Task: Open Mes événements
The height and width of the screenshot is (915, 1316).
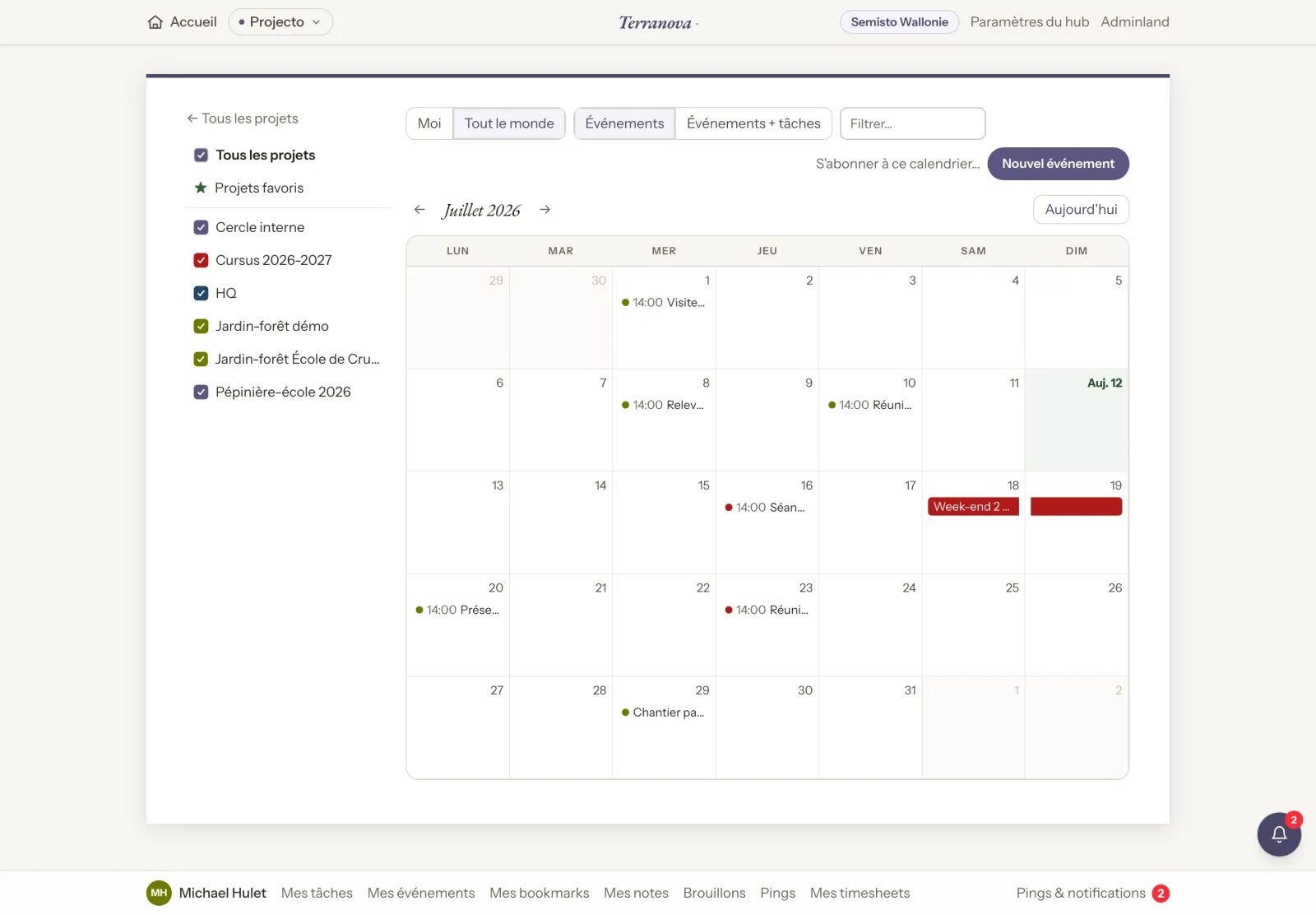Action: click(x=421, y=893)
